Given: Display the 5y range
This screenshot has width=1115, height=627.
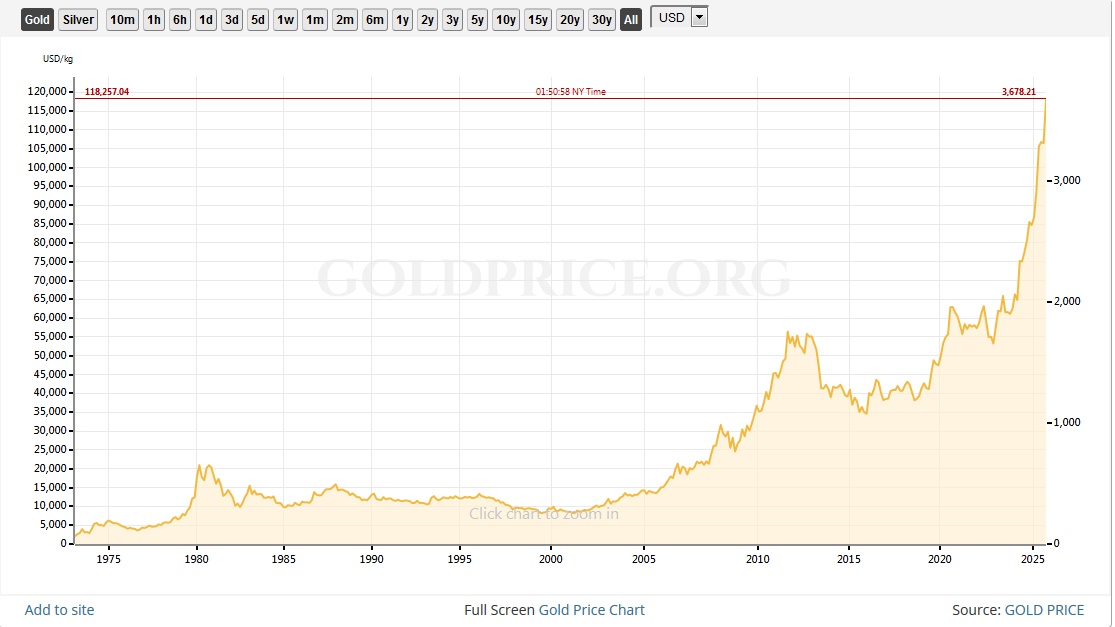Looking at the screenshot, I should pyautogui.click(x=477, y=20).
